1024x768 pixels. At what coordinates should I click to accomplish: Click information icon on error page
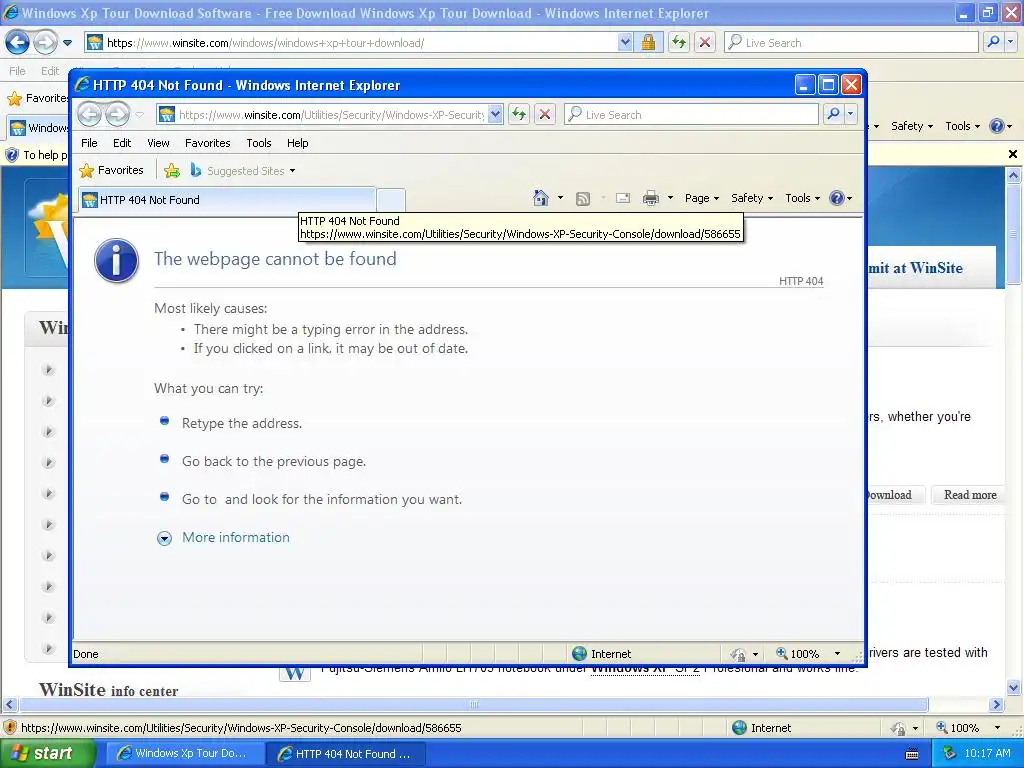click(x=116, y=261)
